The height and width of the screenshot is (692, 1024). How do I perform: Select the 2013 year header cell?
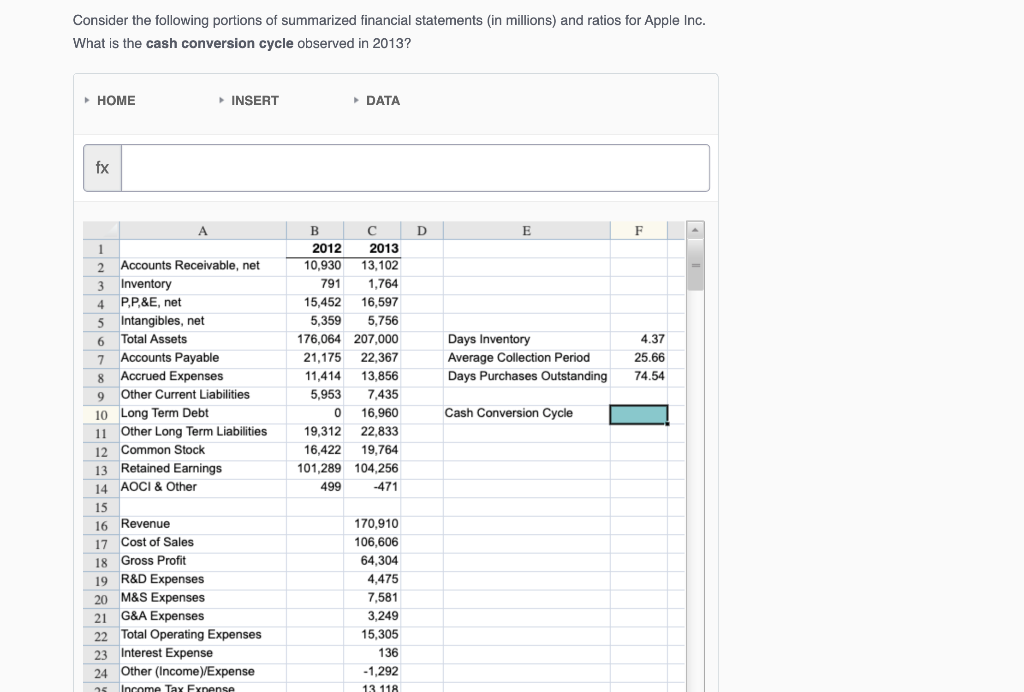click(372, 249)
